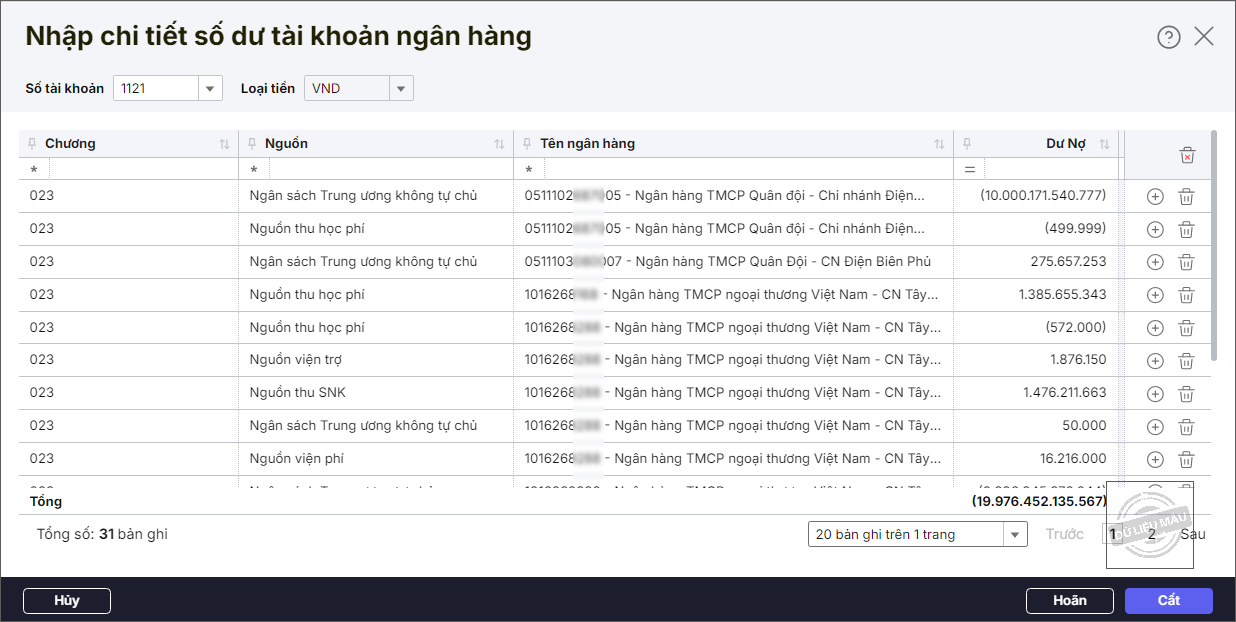Click the delete-all trash icon in header
The width and height of the screenshot is (1236, 622).
pos(1187,155)
